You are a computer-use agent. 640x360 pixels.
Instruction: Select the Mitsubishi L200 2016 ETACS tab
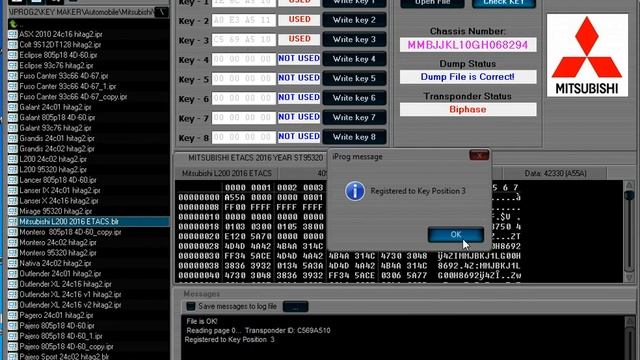click(227, 173)
